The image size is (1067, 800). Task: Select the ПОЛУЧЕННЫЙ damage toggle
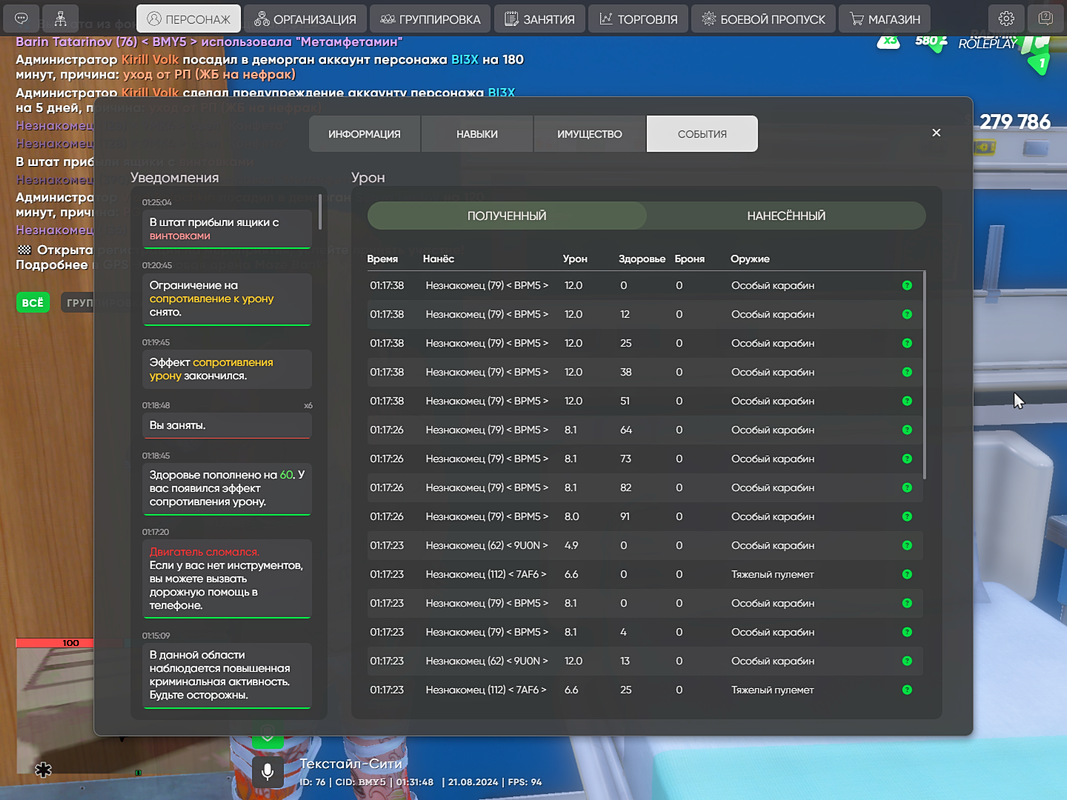(507, 216)
